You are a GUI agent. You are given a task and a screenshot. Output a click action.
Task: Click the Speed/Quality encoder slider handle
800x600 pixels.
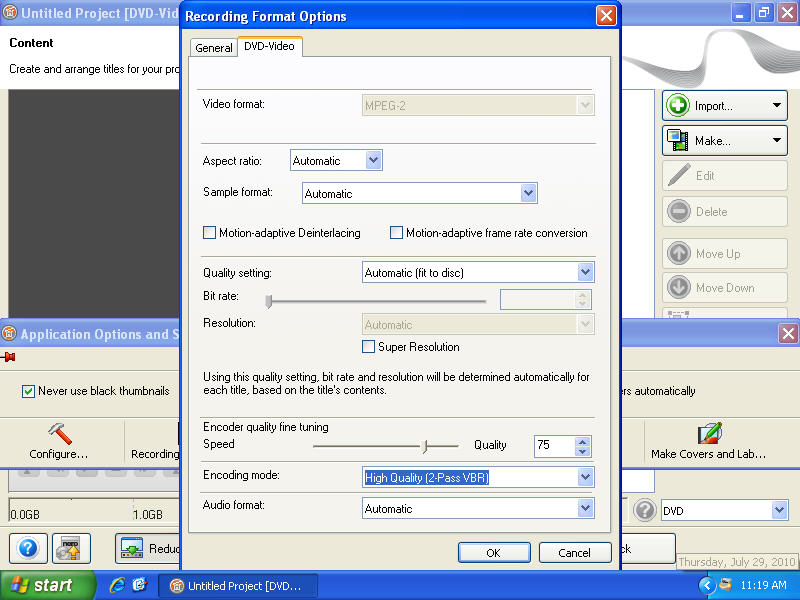pos(424,446)
